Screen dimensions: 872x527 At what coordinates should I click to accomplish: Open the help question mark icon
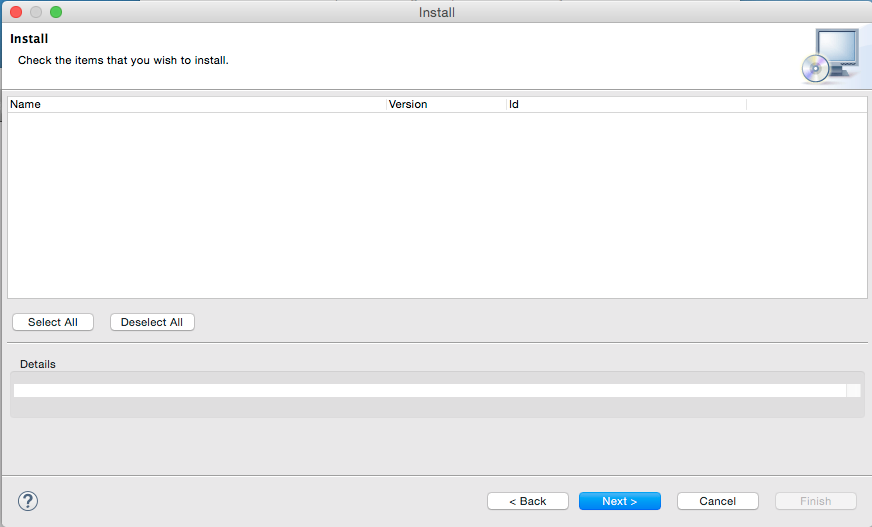[x=28, y=501]
